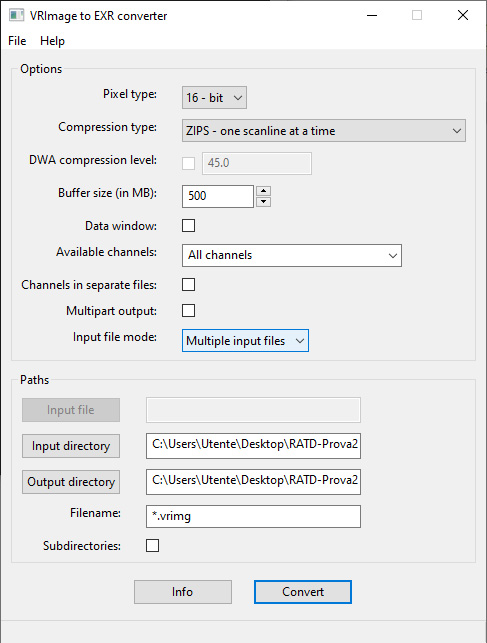This screenshot has height=643, width=487.
Task: Click the VRImage converter app icon in title bar
Action: tap(16, 15)
